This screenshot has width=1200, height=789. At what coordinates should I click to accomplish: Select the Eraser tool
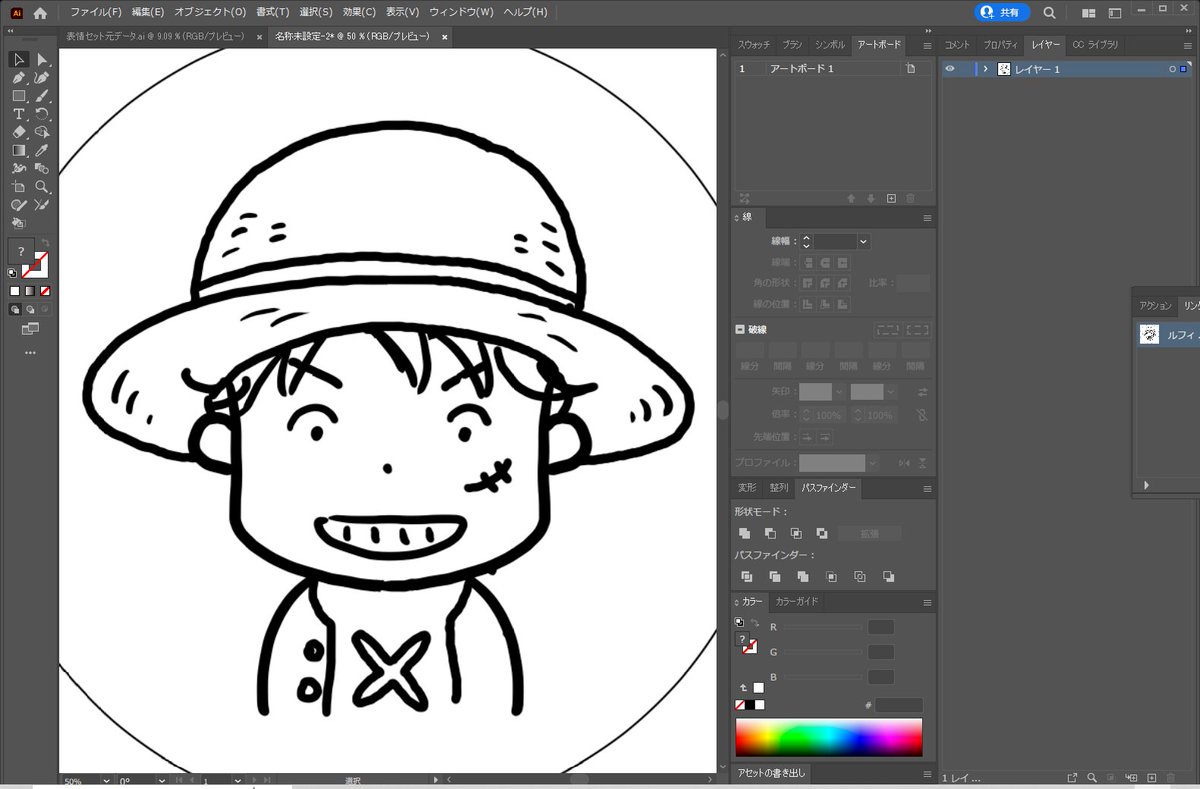click(18, 132)
